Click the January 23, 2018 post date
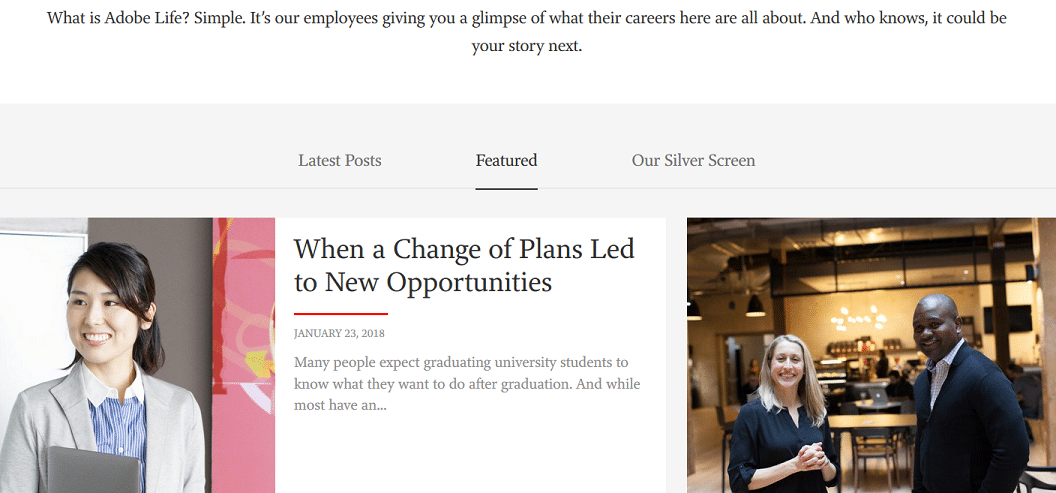Screen dimensions: 1056x493 pyautogui.click(x=339, y=333)
